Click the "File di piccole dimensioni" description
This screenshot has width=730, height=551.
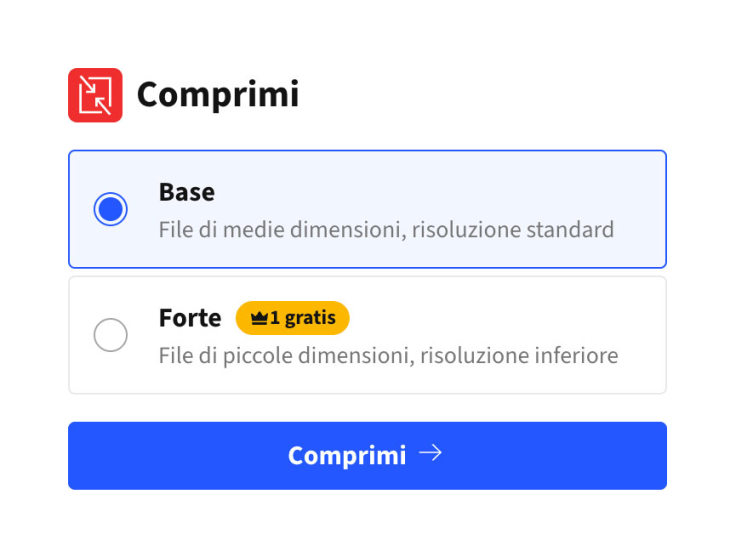(286, 356)
